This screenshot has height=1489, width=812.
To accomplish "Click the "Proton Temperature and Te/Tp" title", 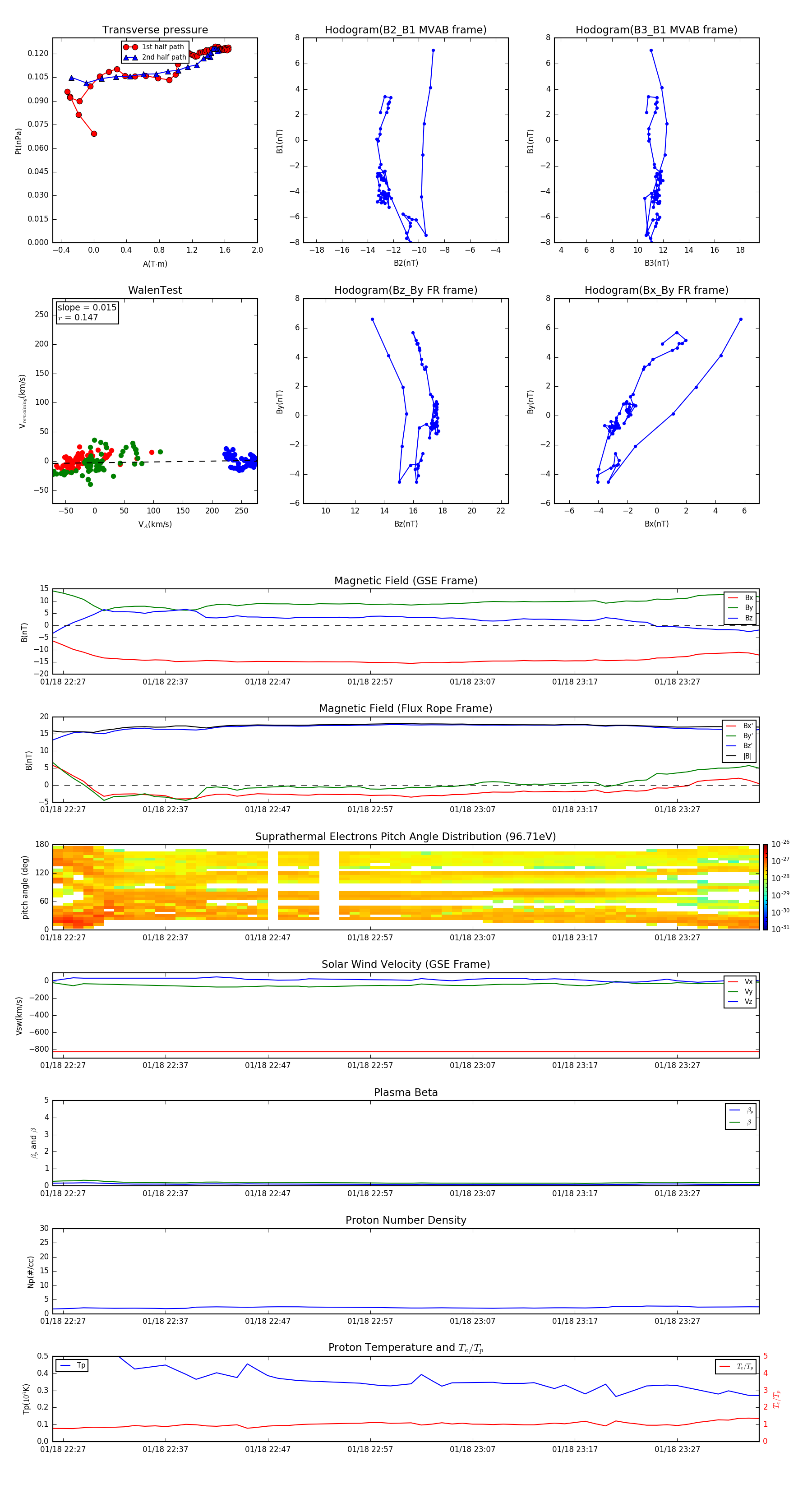I will click(406, 1347).
